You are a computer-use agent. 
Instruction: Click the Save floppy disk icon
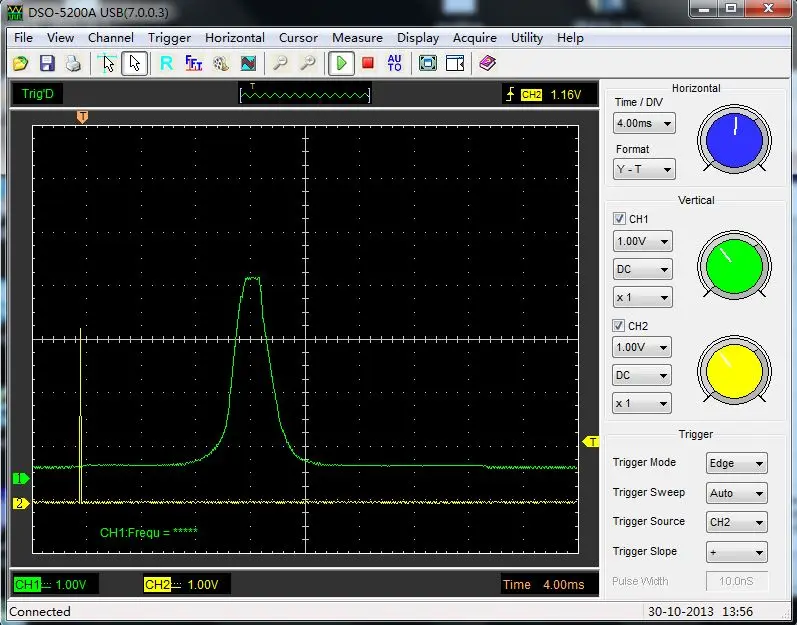pos(46,63)
